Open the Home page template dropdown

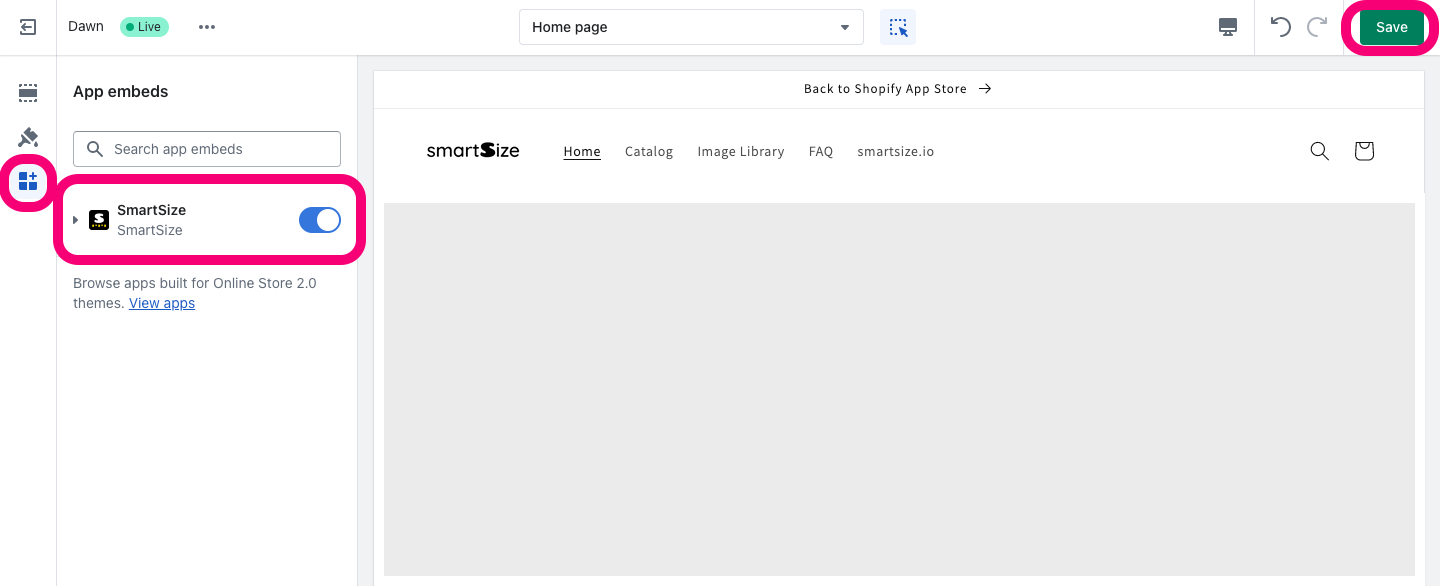tap(691, 27)
